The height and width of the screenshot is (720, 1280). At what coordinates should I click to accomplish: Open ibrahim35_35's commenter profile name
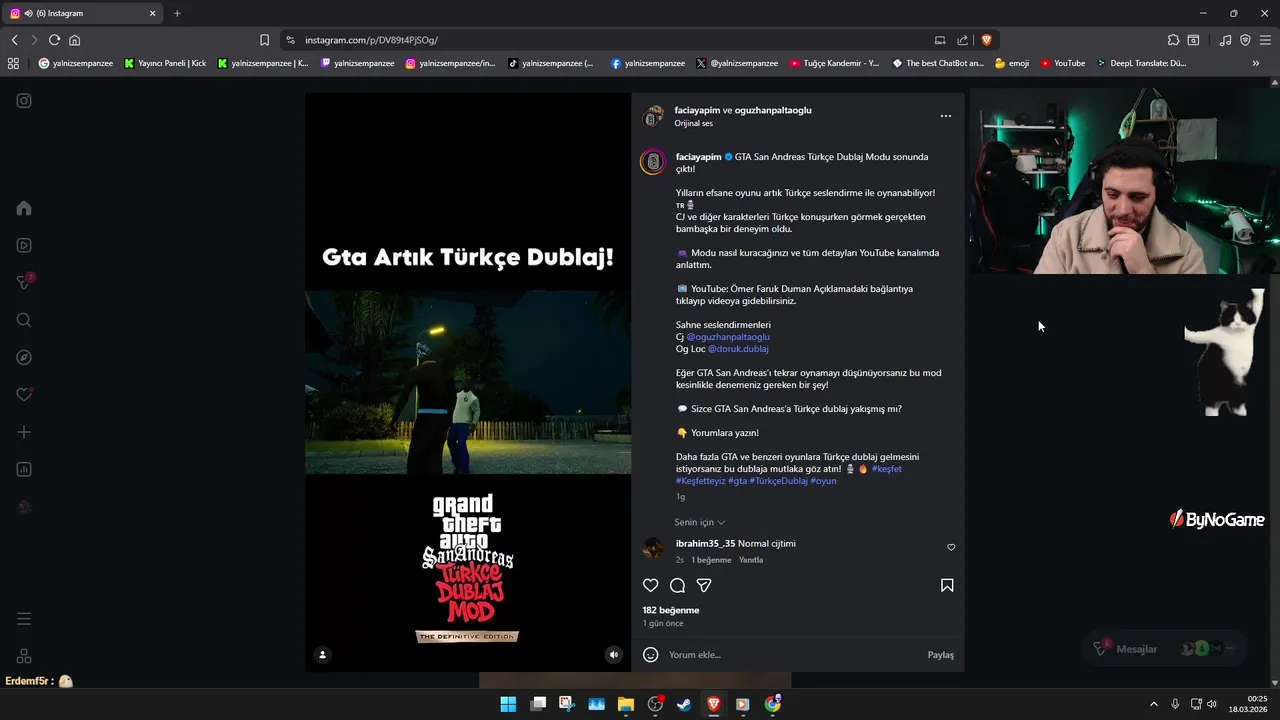click(x=705, y=543)
